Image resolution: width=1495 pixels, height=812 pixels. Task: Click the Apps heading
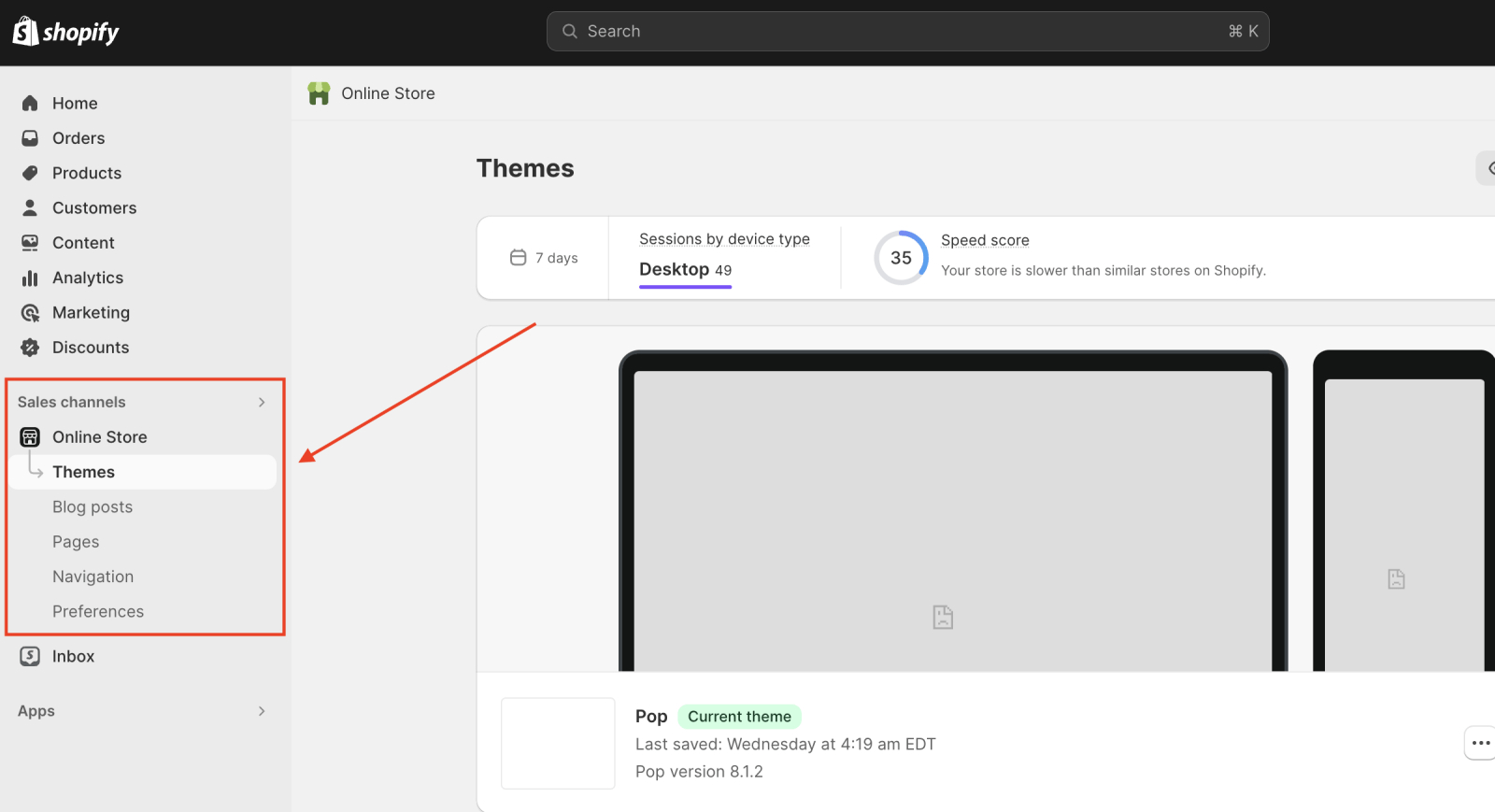[x=36, y=711]
